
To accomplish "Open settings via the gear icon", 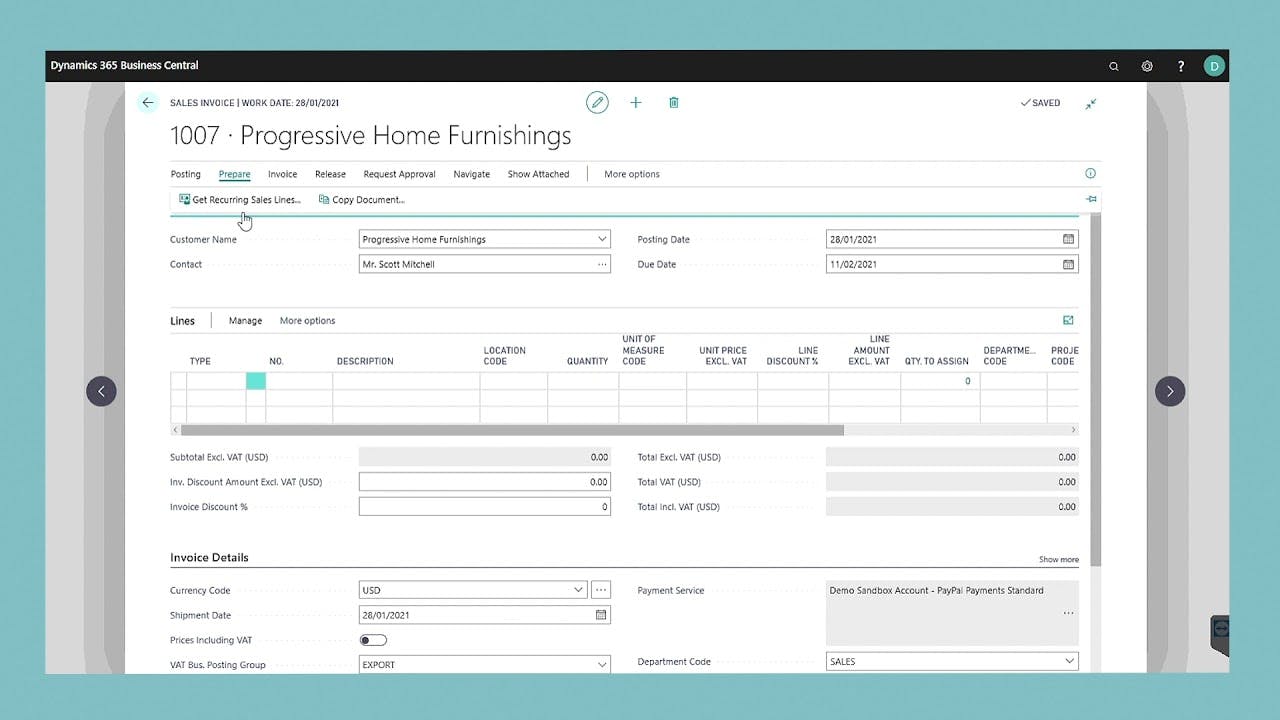I will [x=1147, y=65].
